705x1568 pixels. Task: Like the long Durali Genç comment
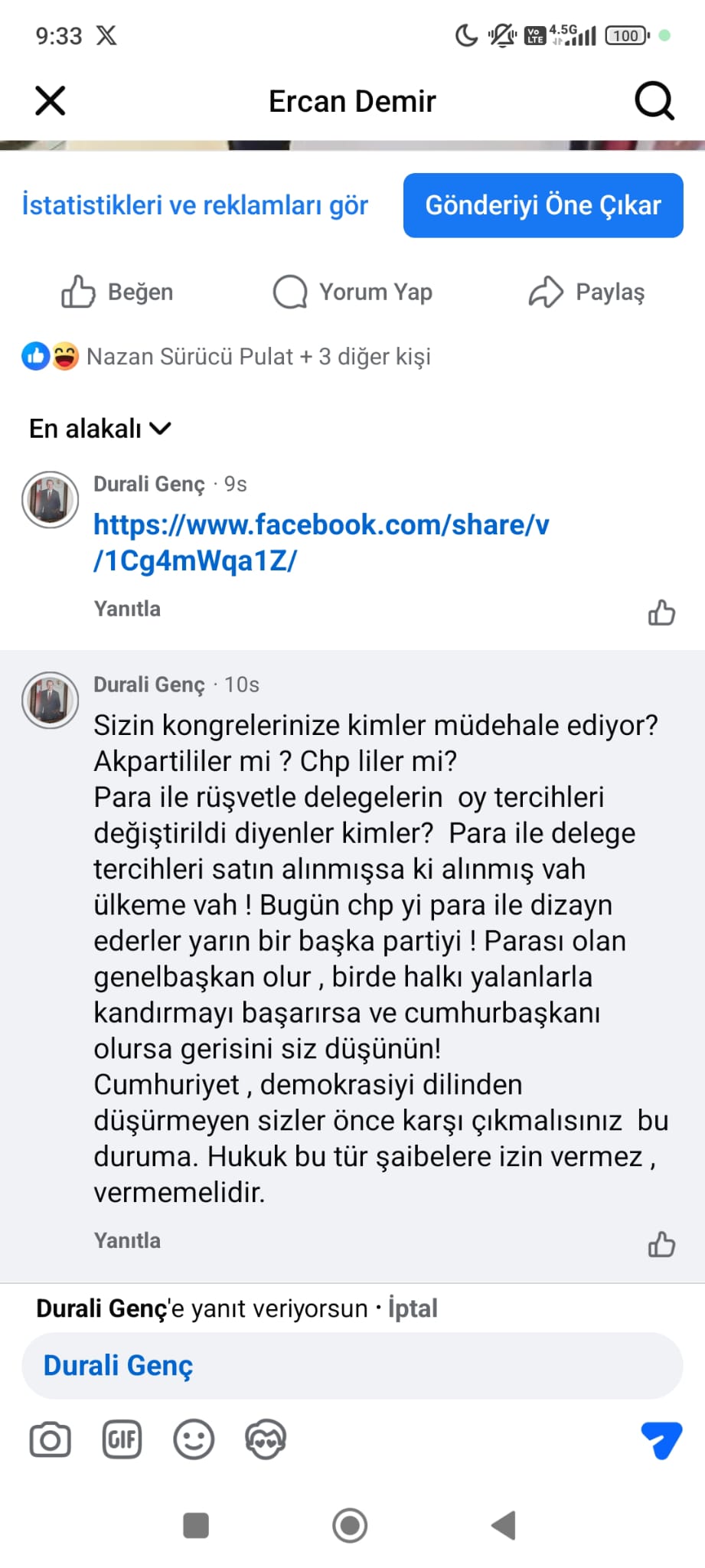[x=661, y=1244]
